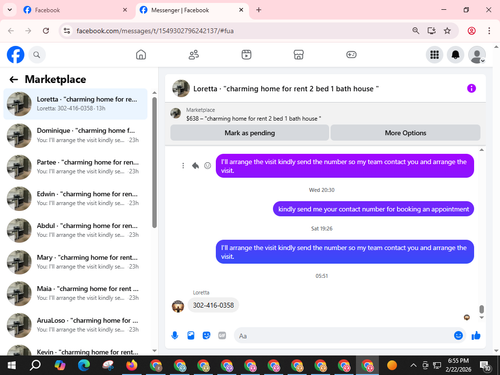
Task: Click the address bar URL
Action: tap(155, 31)
